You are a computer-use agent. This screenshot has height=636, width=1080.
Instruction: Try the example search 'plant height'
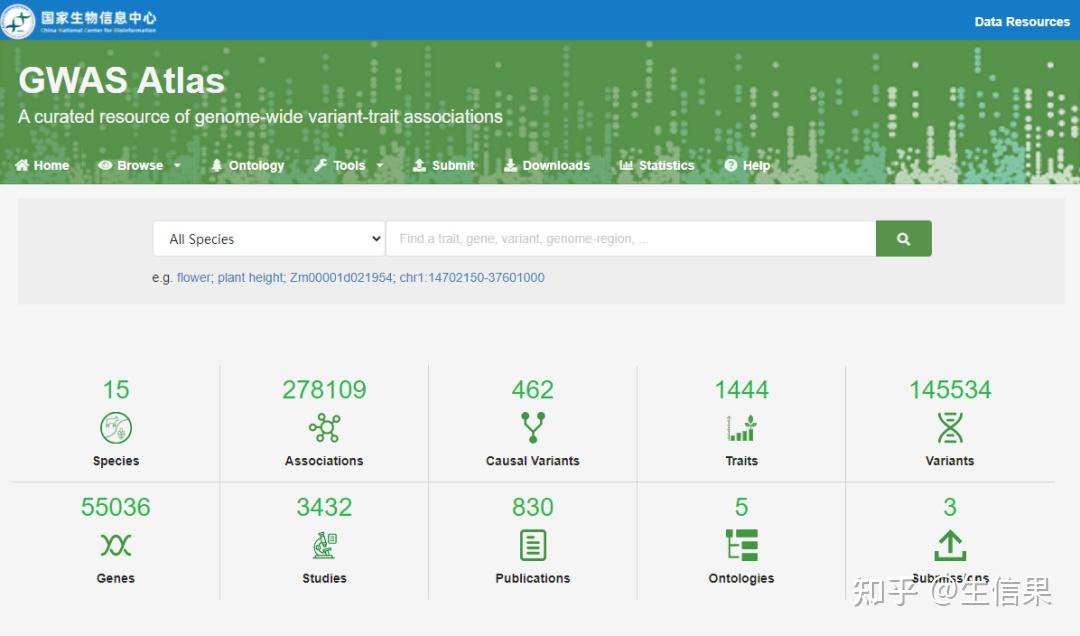[x=251, y=278]
